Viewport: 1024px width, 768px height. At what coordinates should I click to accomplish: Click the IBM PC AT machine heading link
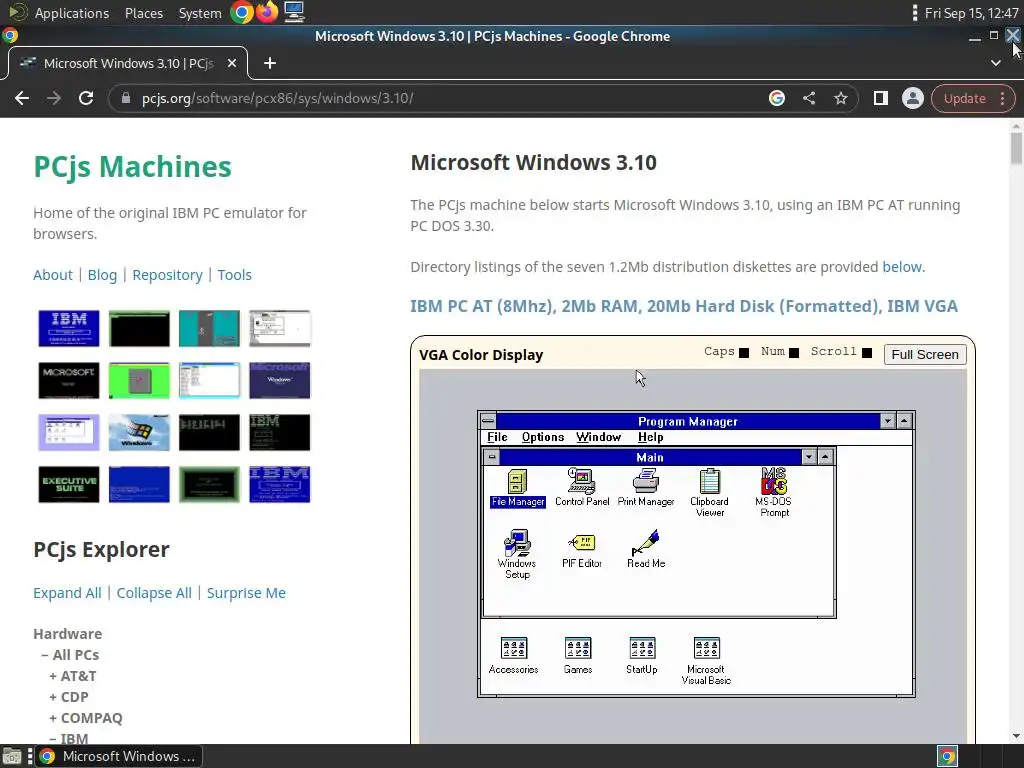tap(684, 306)
